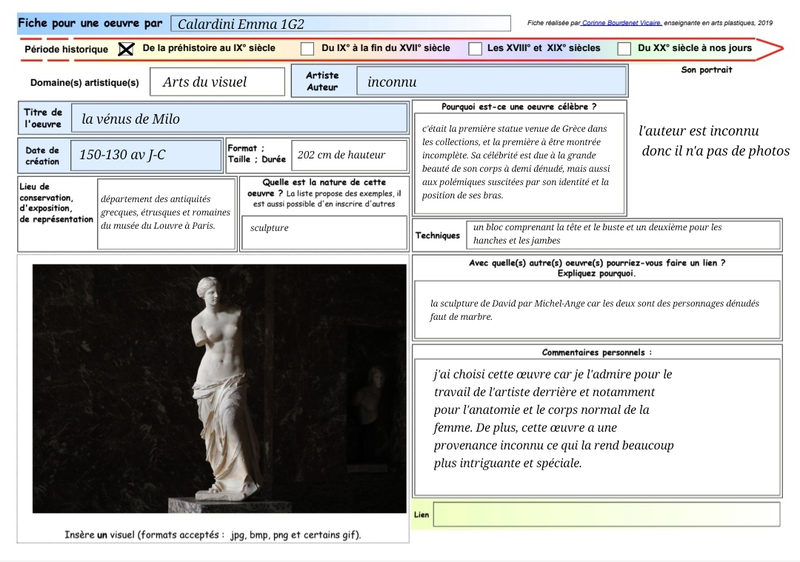800x562 pixels.
Task: Tick the 'Les XVIII° et XIX° siècles' checkbox
Action: pos(477,48)
